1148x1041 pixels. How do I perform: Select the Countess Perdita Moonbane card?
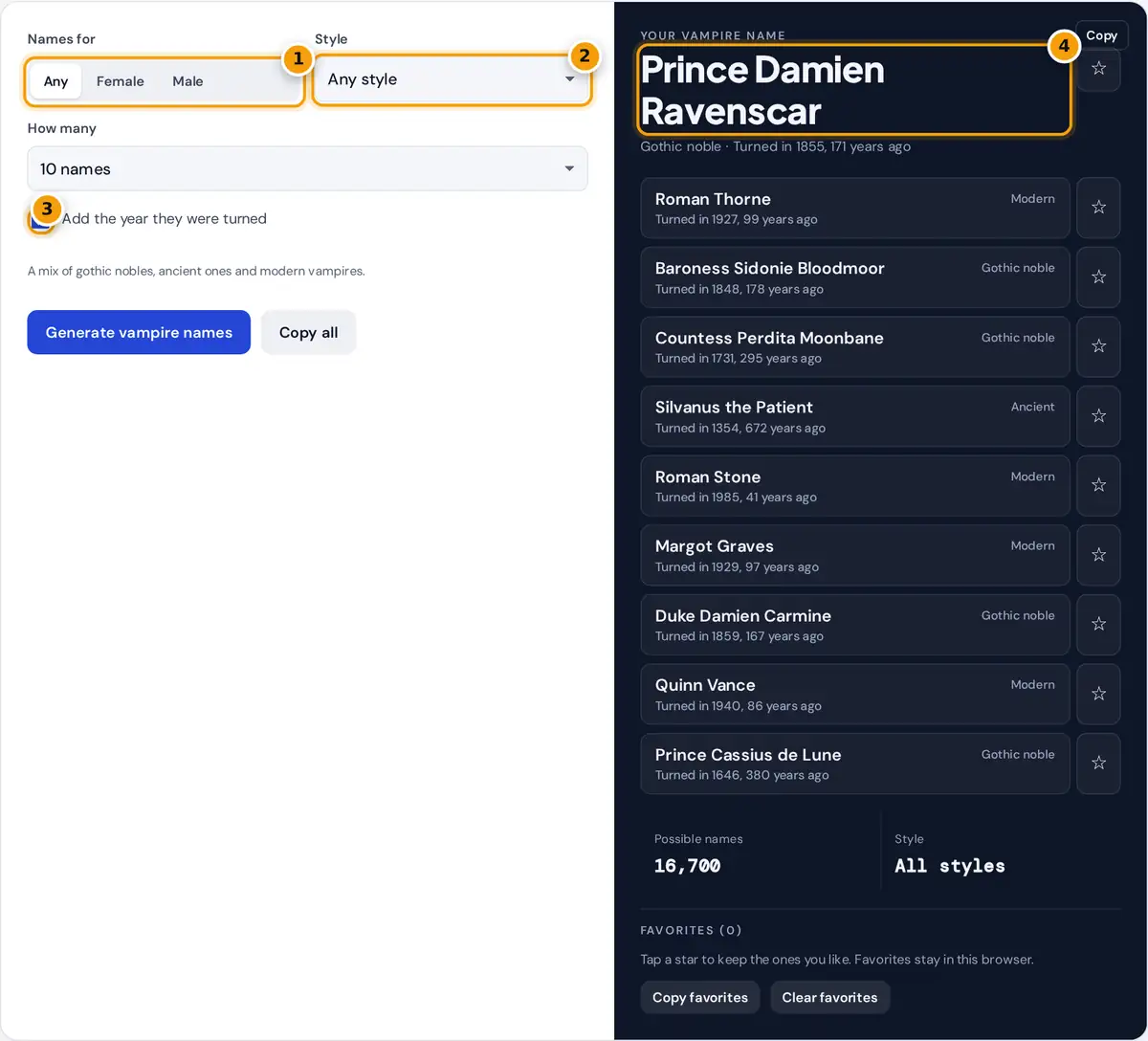855,346
